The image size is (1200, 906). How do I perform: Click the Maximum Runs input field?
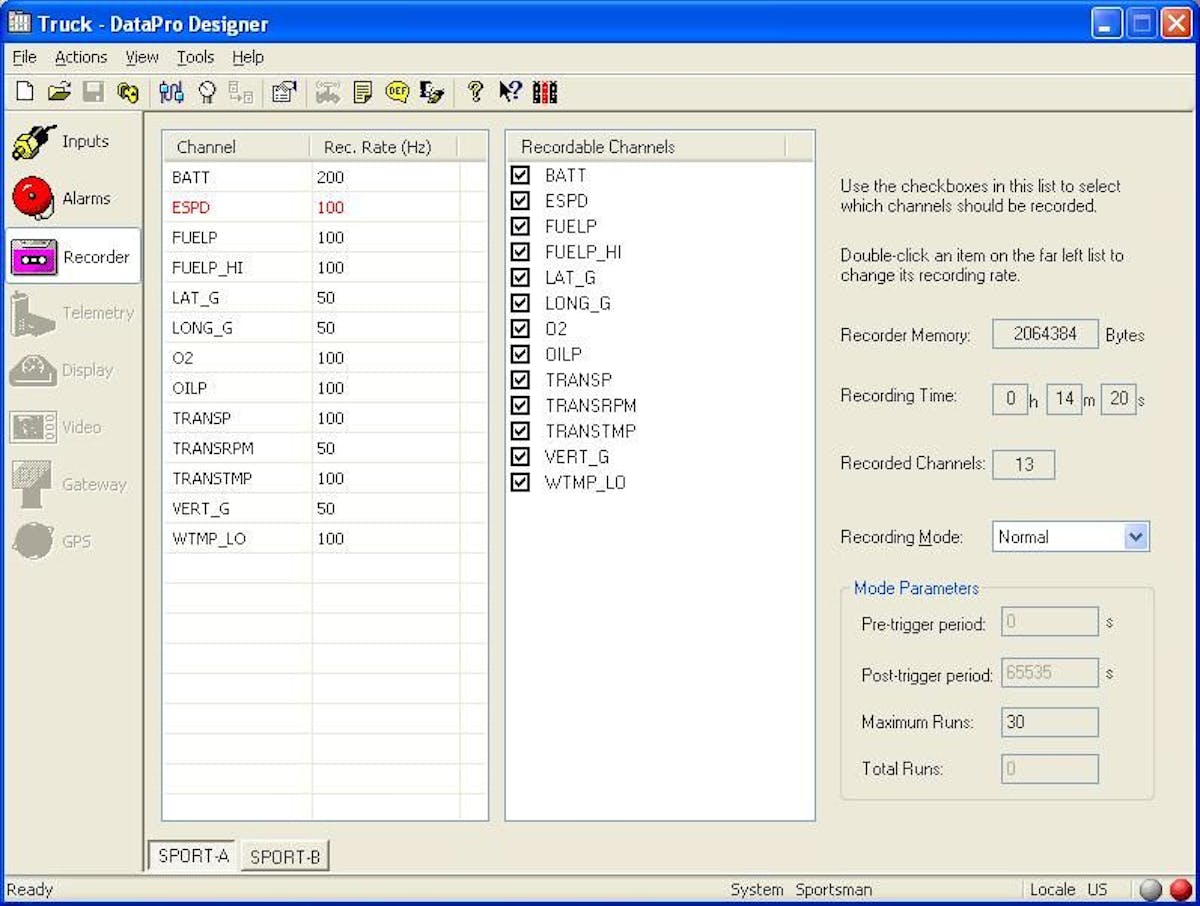coord(1049,722)
